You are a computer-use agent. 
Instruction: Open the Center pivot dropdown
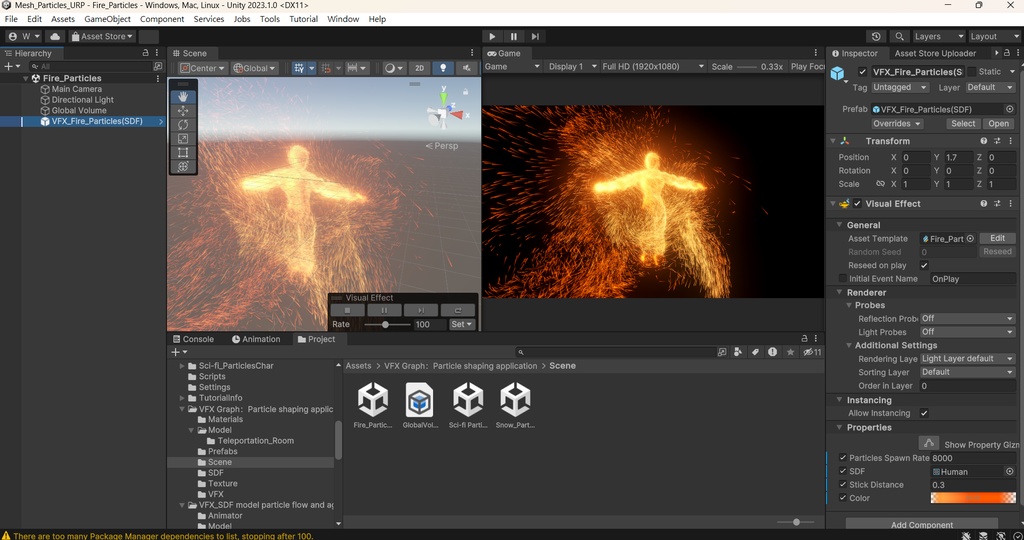202,68
